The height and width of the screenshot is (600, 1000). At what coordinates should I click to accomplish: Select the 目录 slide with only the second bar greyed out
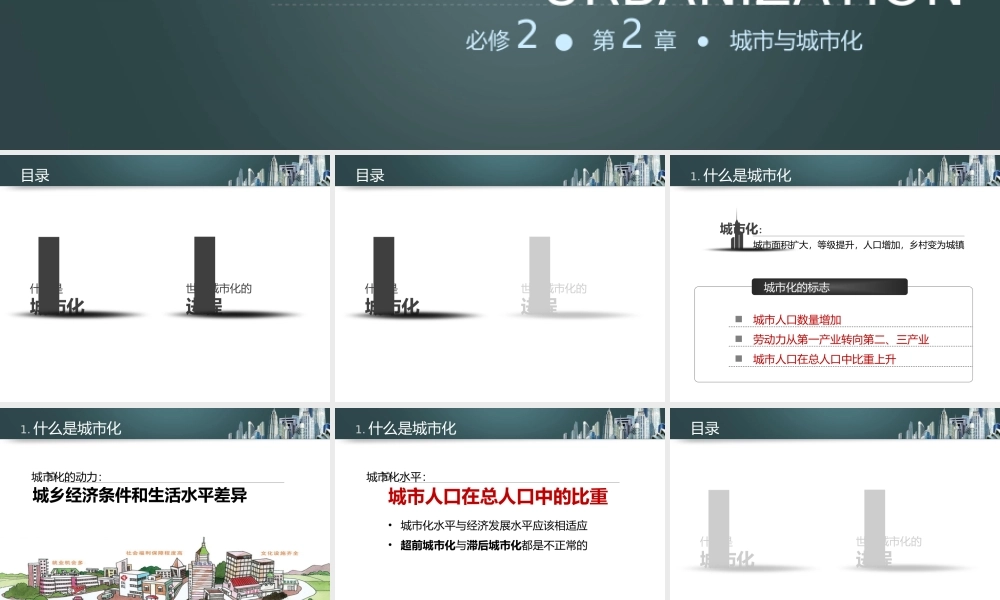[x=500, y=278]
